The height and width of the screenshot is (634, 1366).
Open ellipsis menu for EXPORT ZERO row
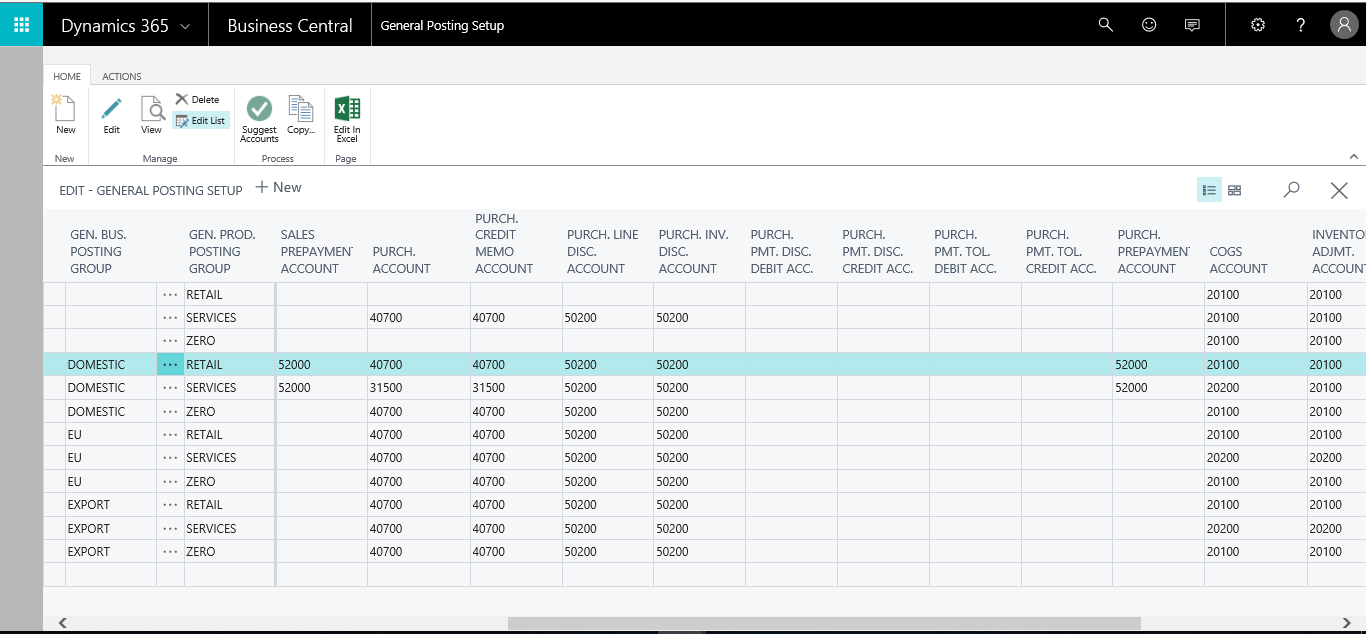[170, 552]
